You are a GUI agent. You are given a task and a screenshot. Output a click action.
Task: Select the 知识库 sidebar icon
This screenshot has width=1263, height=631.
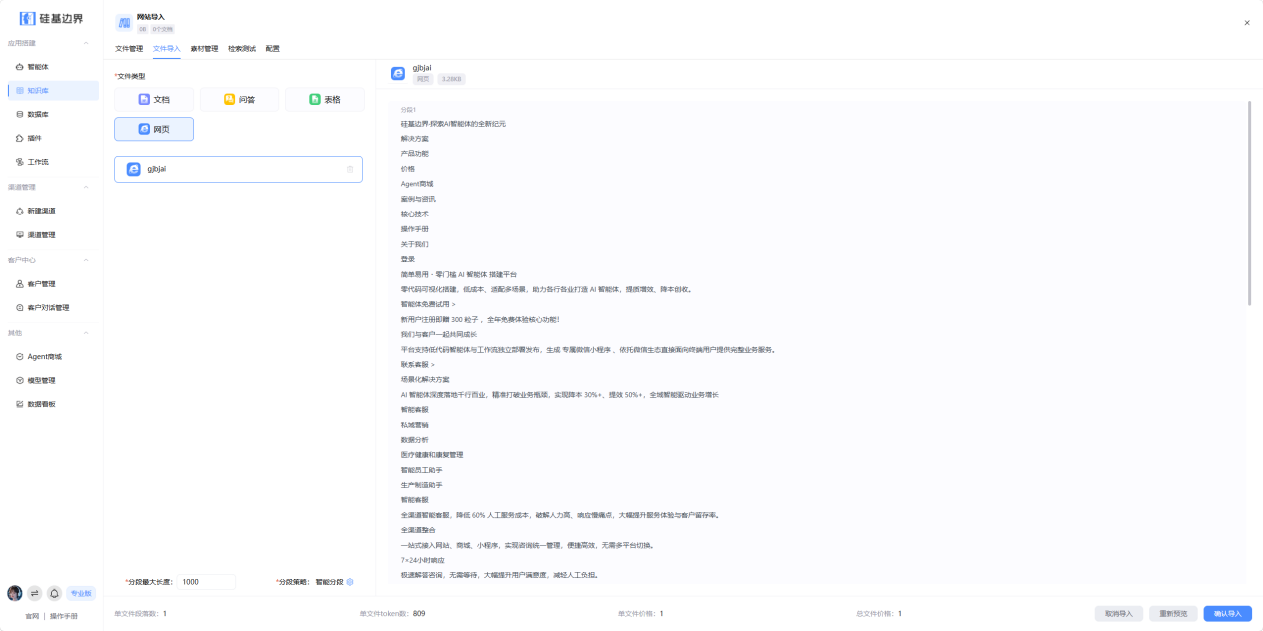[19, 91]
